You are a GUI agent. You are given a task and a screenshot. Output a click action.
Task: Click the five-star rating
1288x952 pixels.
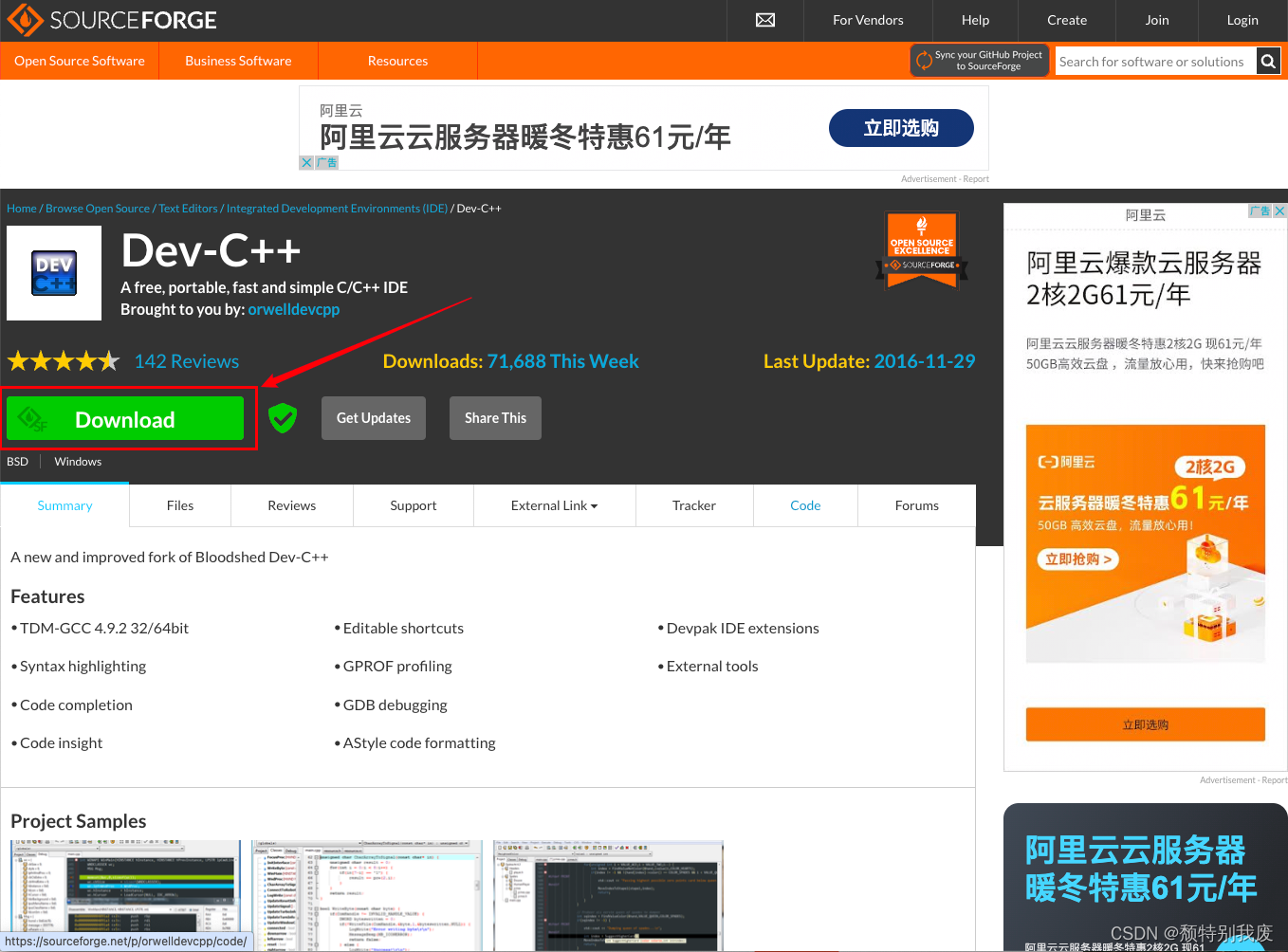[64, 361]
